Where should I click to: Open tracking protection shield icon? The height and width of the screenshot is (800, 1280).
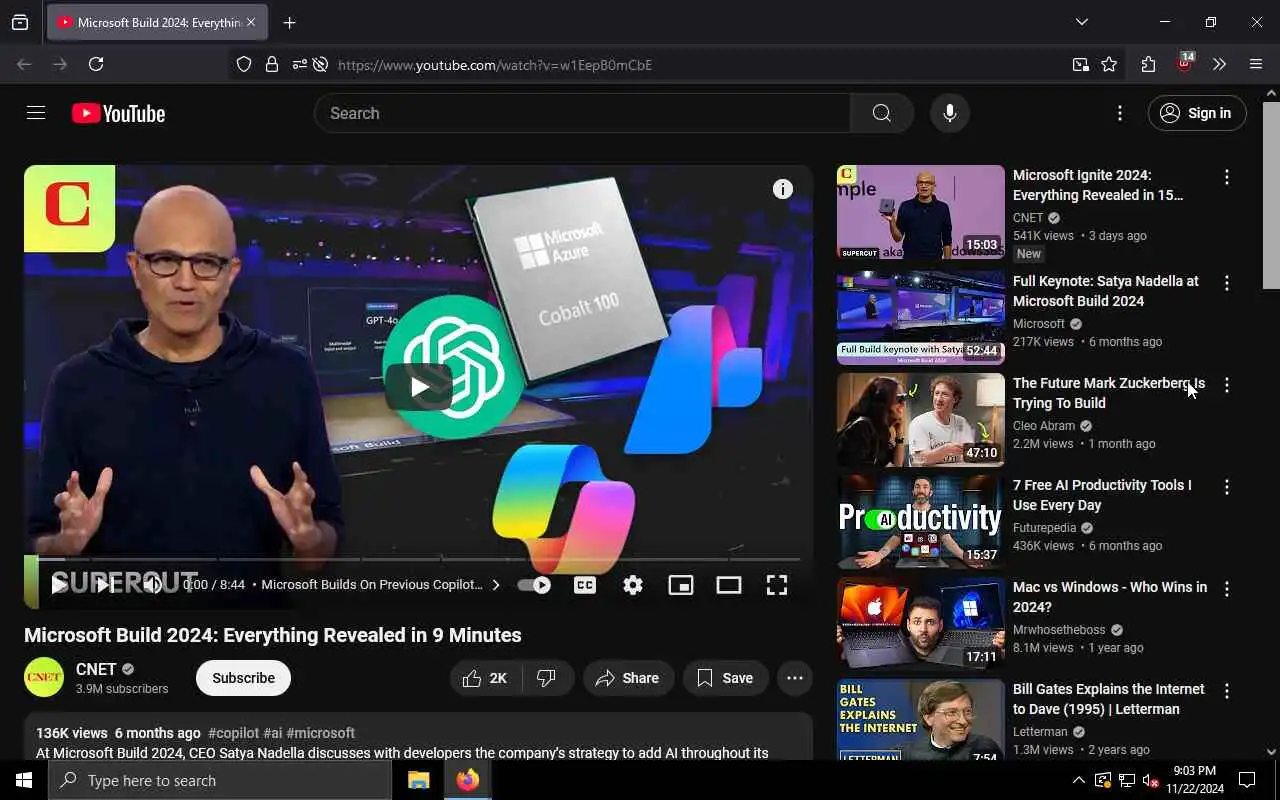[x=244, y=64]
